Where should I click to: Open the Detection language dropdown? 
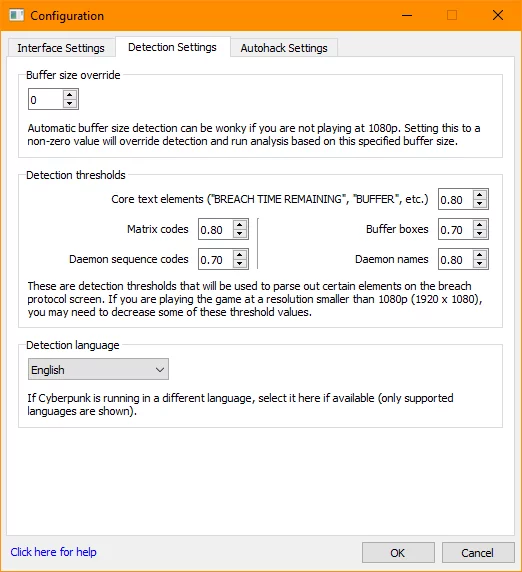click(x=98, y=369)
